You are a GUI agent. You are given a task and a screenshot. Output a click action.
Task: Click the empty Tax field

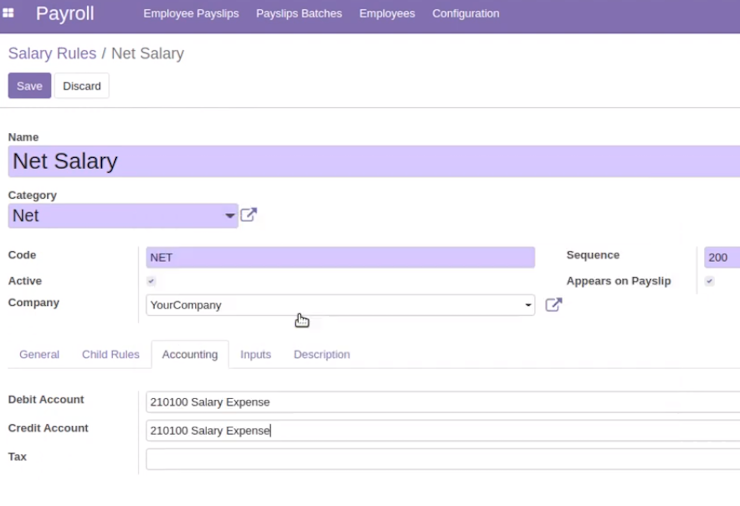[443, 459]
